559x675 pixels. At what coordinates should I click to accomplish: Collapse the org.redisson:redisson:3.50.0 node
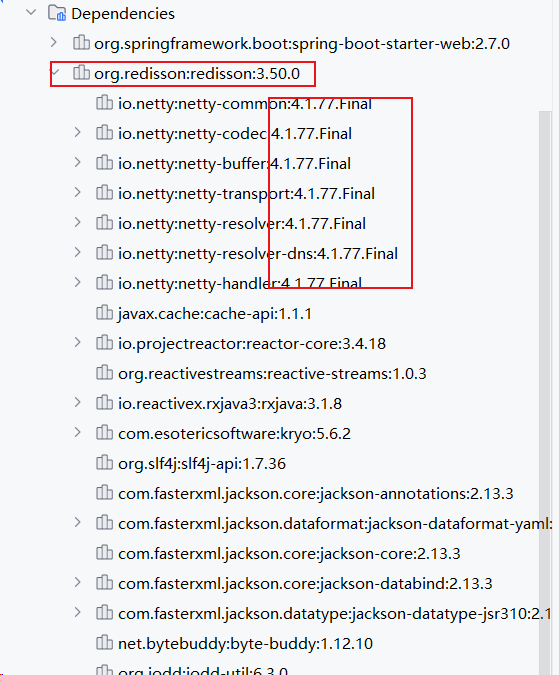55,73
